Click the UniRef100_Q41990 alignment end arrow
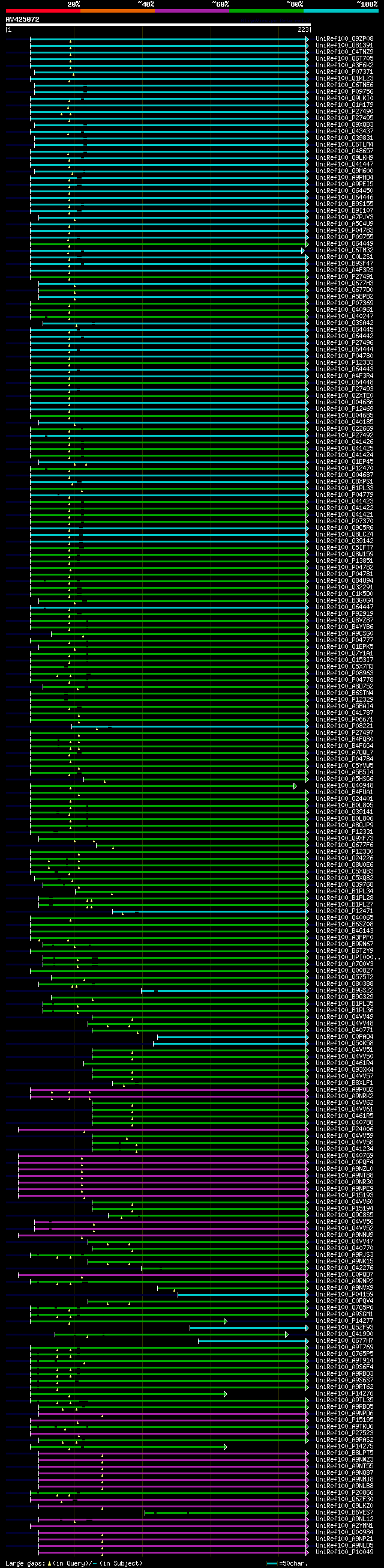 tap(286, 1334)
